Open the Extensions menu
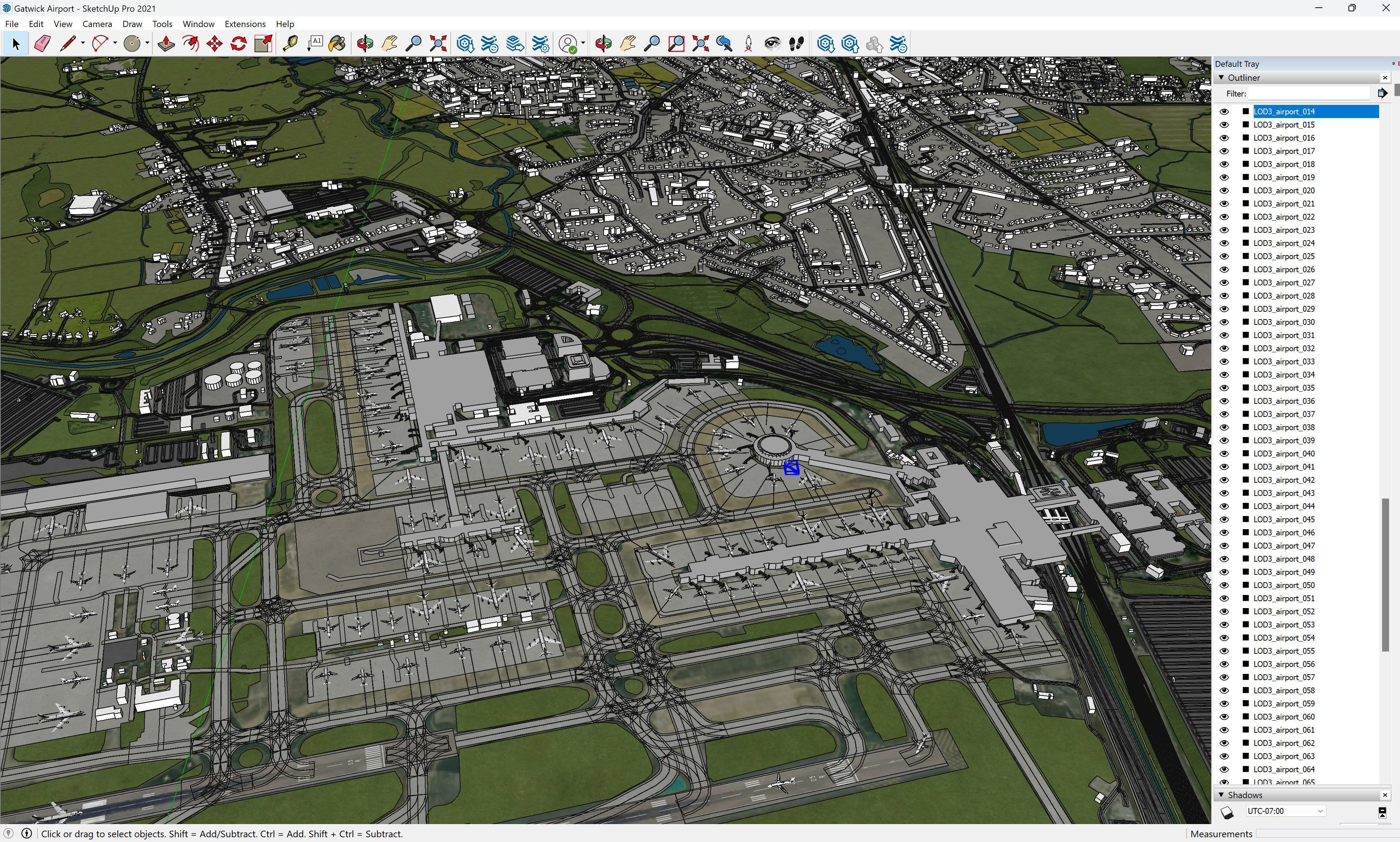 pos(245,24)
